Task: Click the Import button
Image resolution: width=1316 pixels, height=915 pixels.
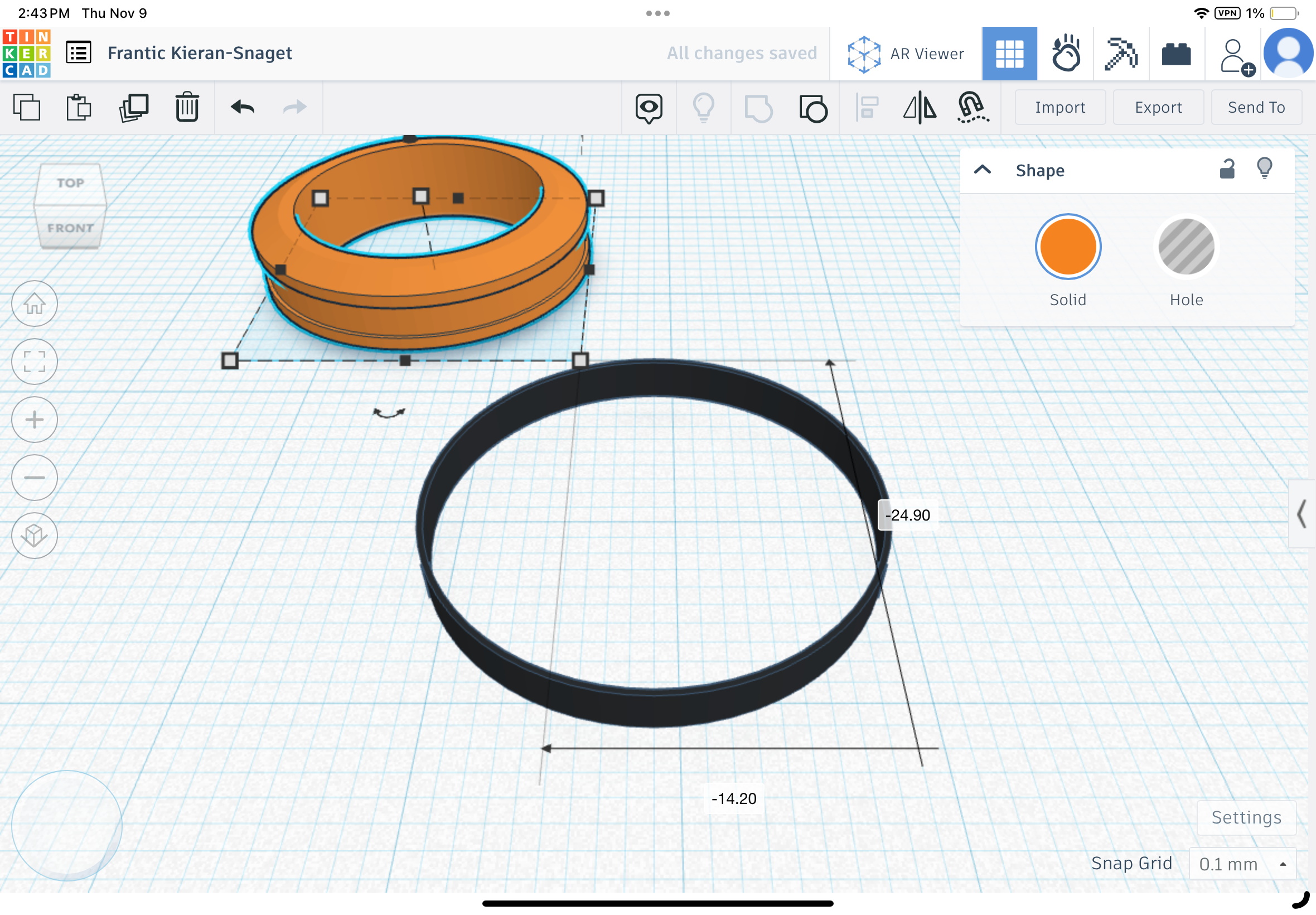Action: pyautogui.click(x=1059, y=107)
